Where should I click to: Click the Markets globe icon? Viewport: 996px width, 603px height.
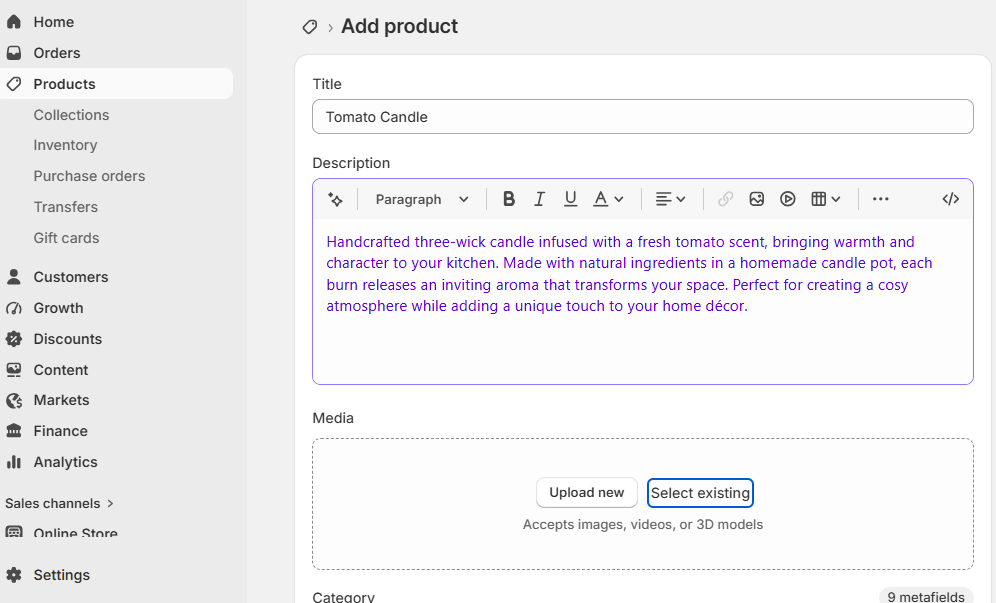click(14, 400)
